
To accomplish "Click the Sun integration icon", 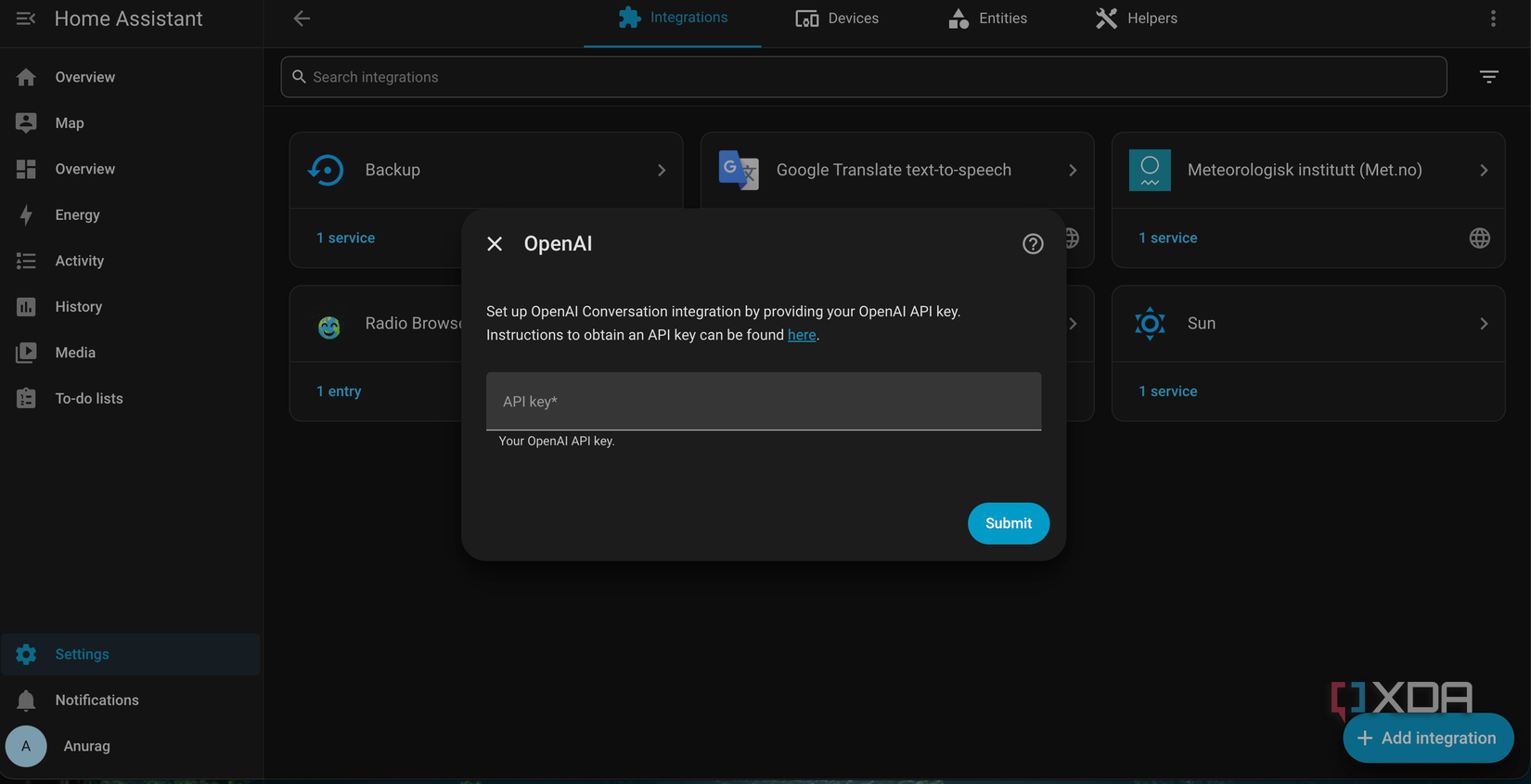I will tap(1150, 324).
